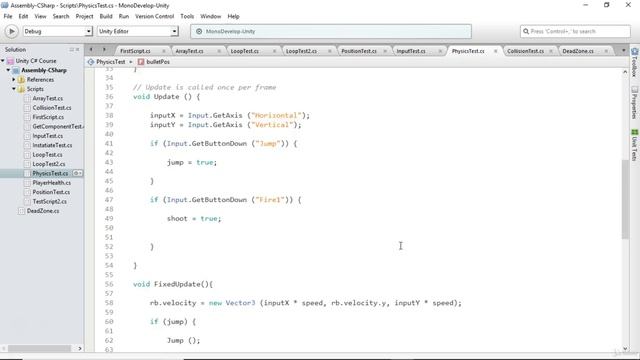Screen dimensions: 640x360
Task: Open the Help menu
Action: tap(233, 16)
